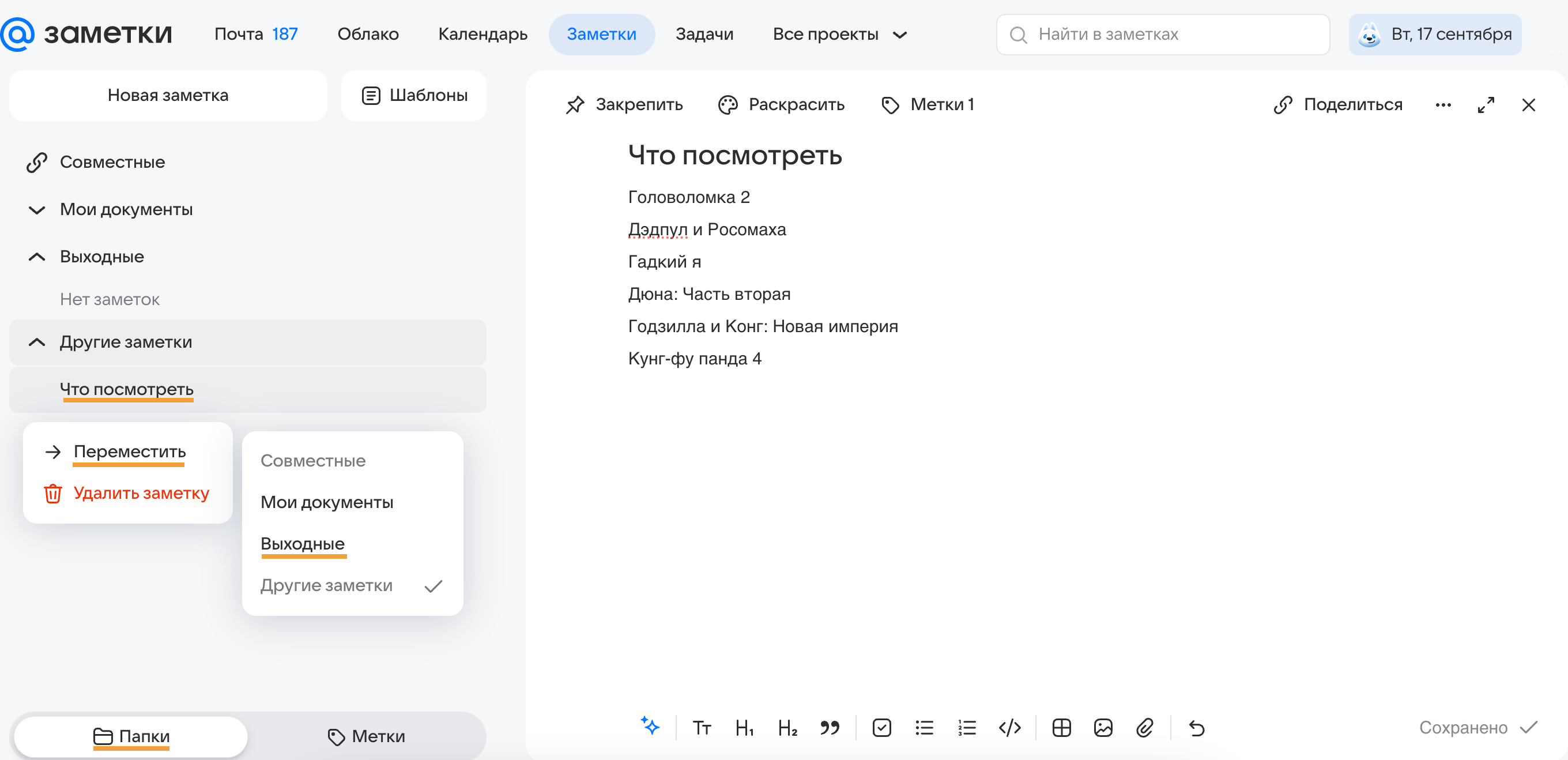1568x760 pixels.
Task: Click the Сохранено status indicator
Action: 1478,728
